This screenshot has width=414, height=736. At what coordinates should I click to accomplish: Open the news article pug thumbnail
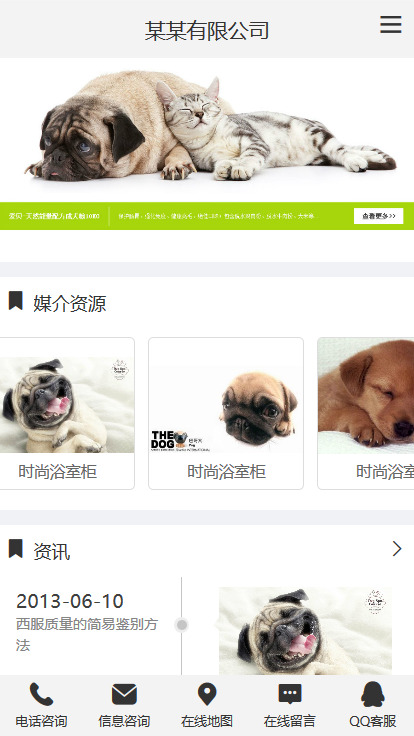tap(306, 631)
